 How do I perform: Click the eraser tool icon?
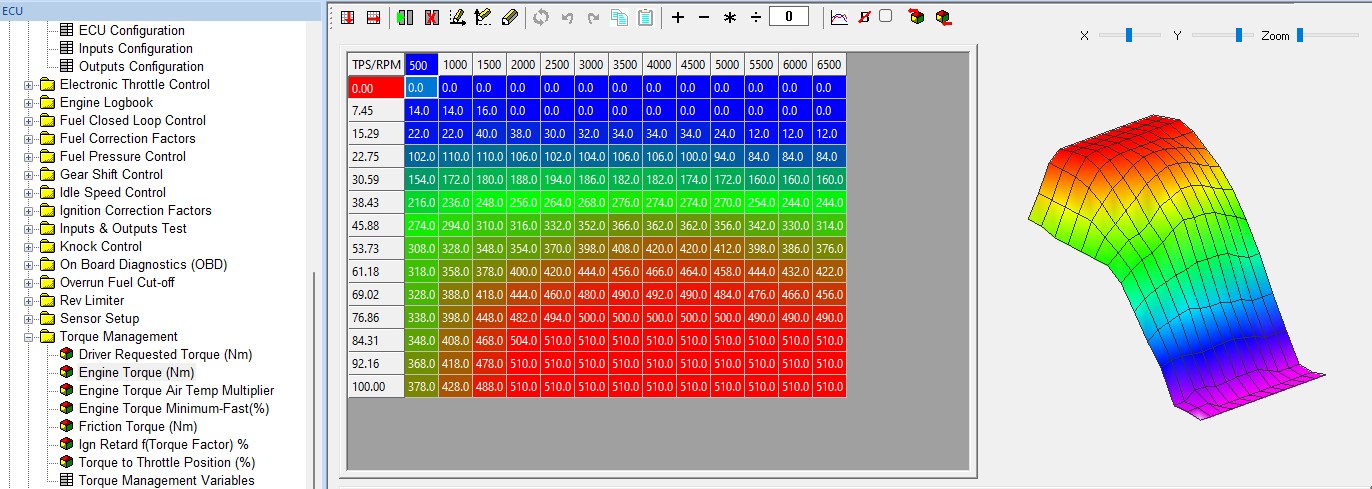click(510, 17)
